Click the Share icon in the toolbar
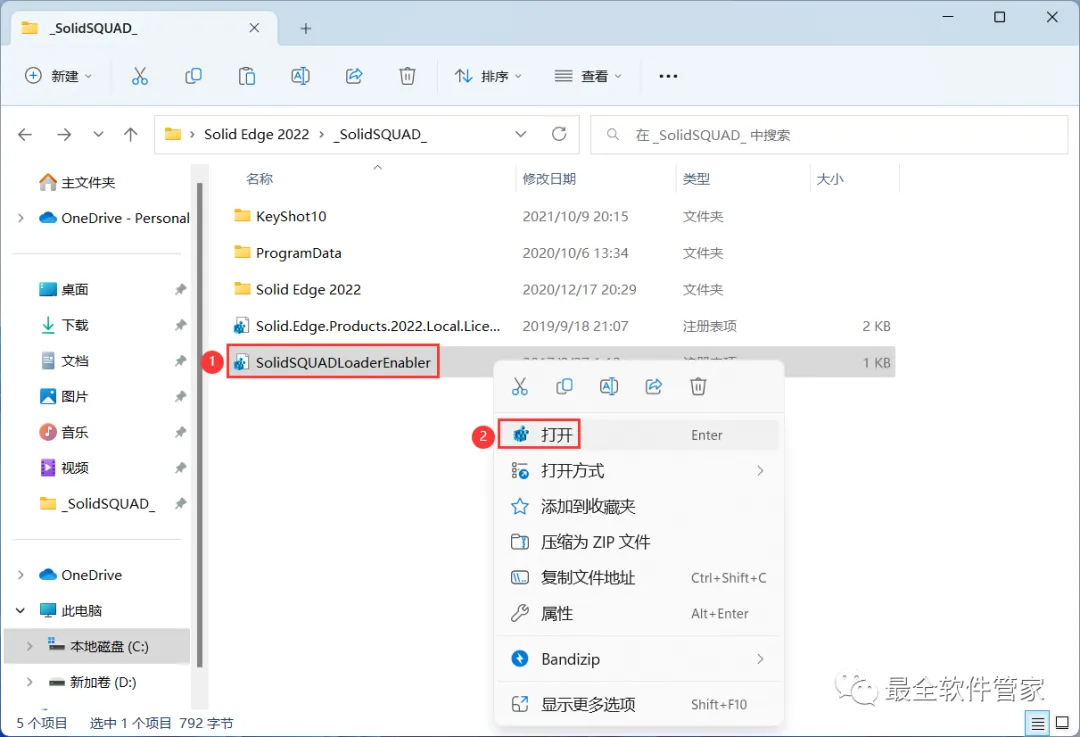Viewport: 1080px width, 737px height. pos(354,76)
